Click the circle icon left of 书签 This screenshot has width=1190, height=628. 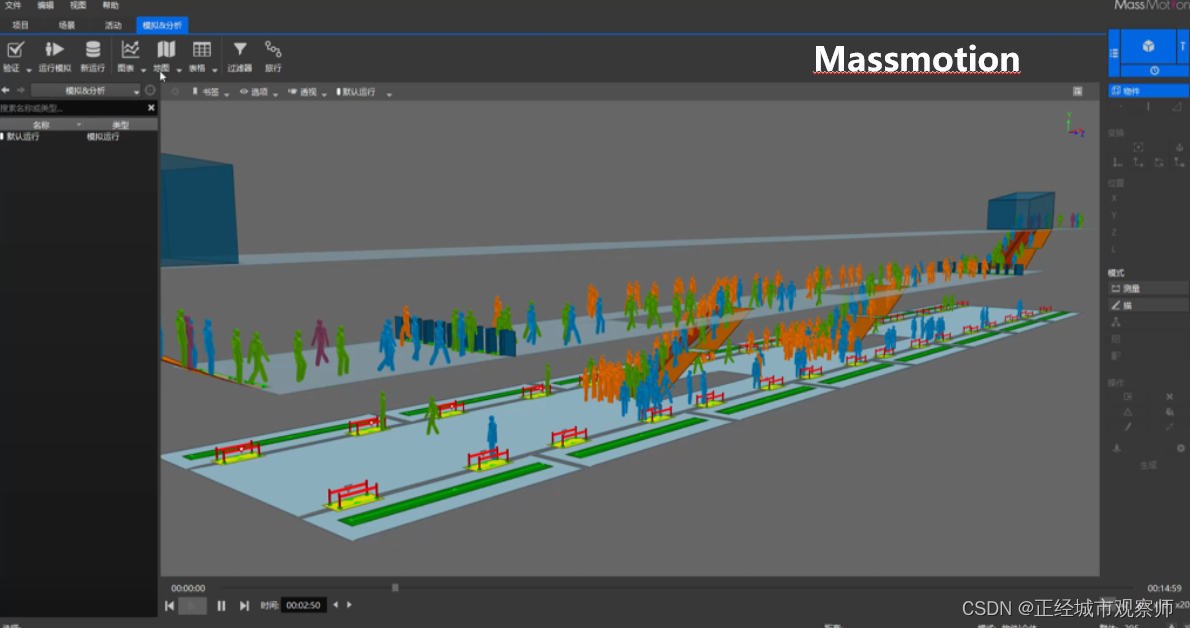(175, 92)
